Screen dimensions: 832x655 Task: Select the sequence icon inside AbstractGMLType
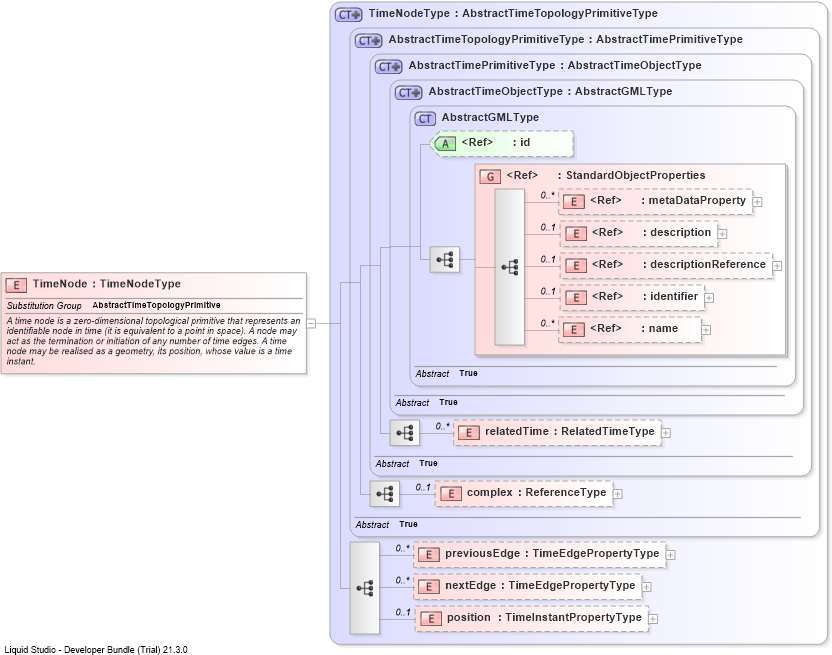[445, 260]
